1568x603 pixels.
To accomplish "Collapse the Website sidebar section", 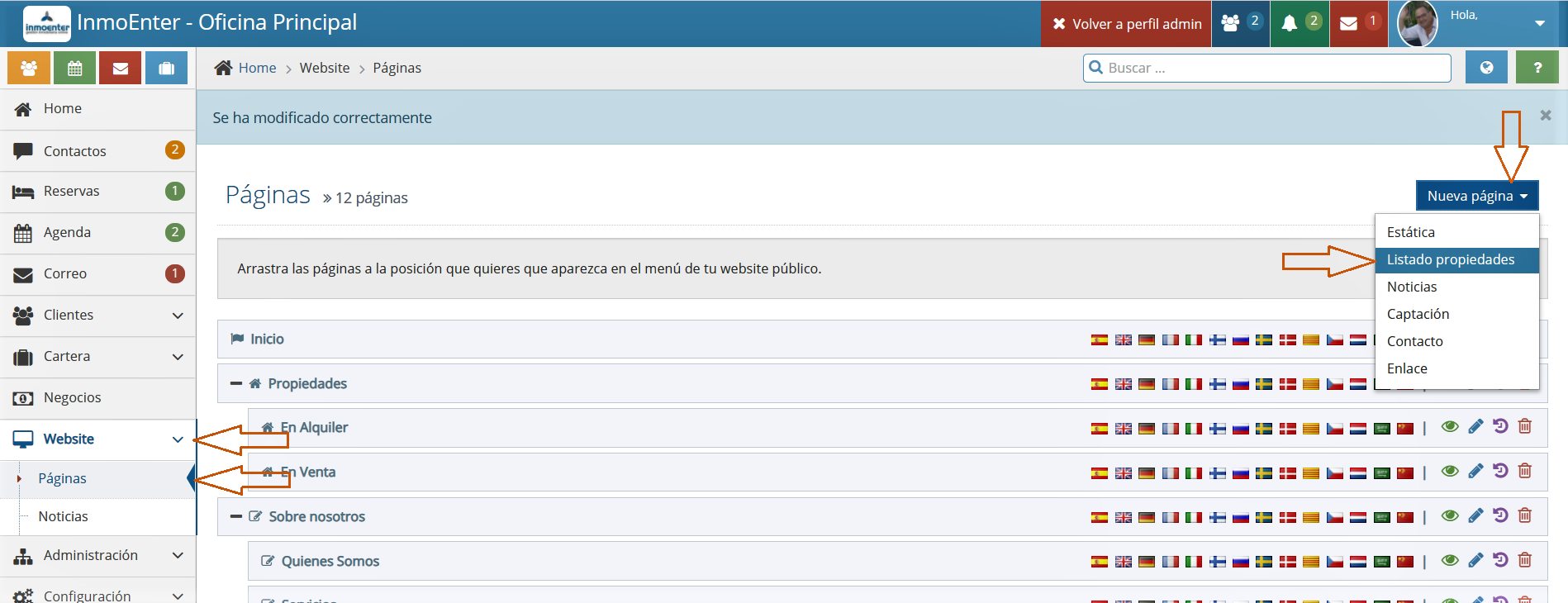I will (97, 439).
